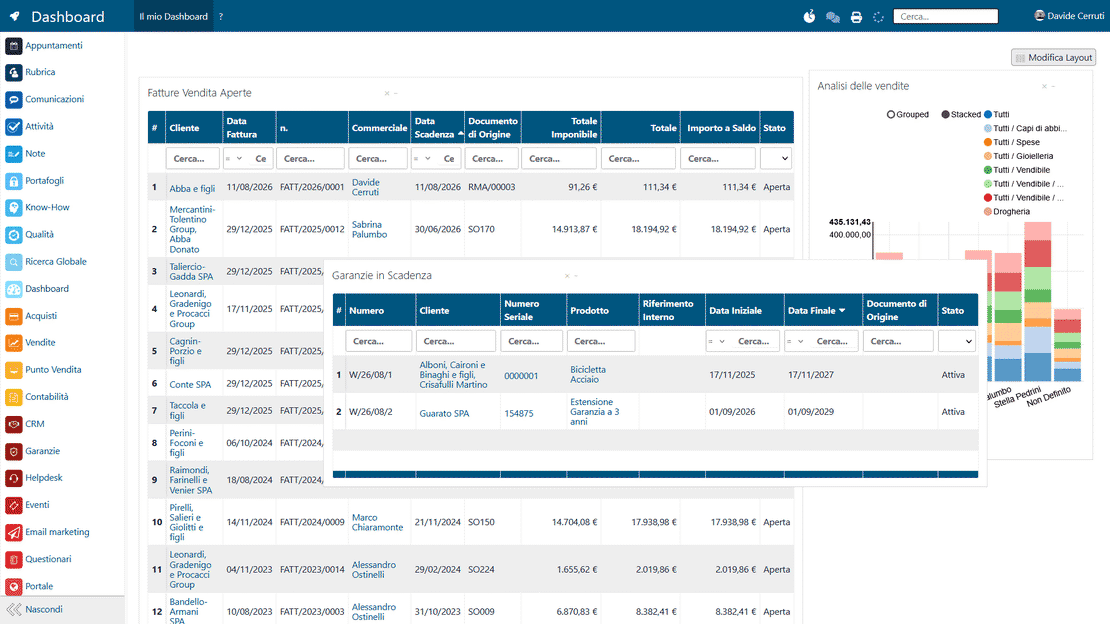This screenshot has width=1110, height=624.
Task: Open the Note sidebar icon
Action: tap(13, 154)
